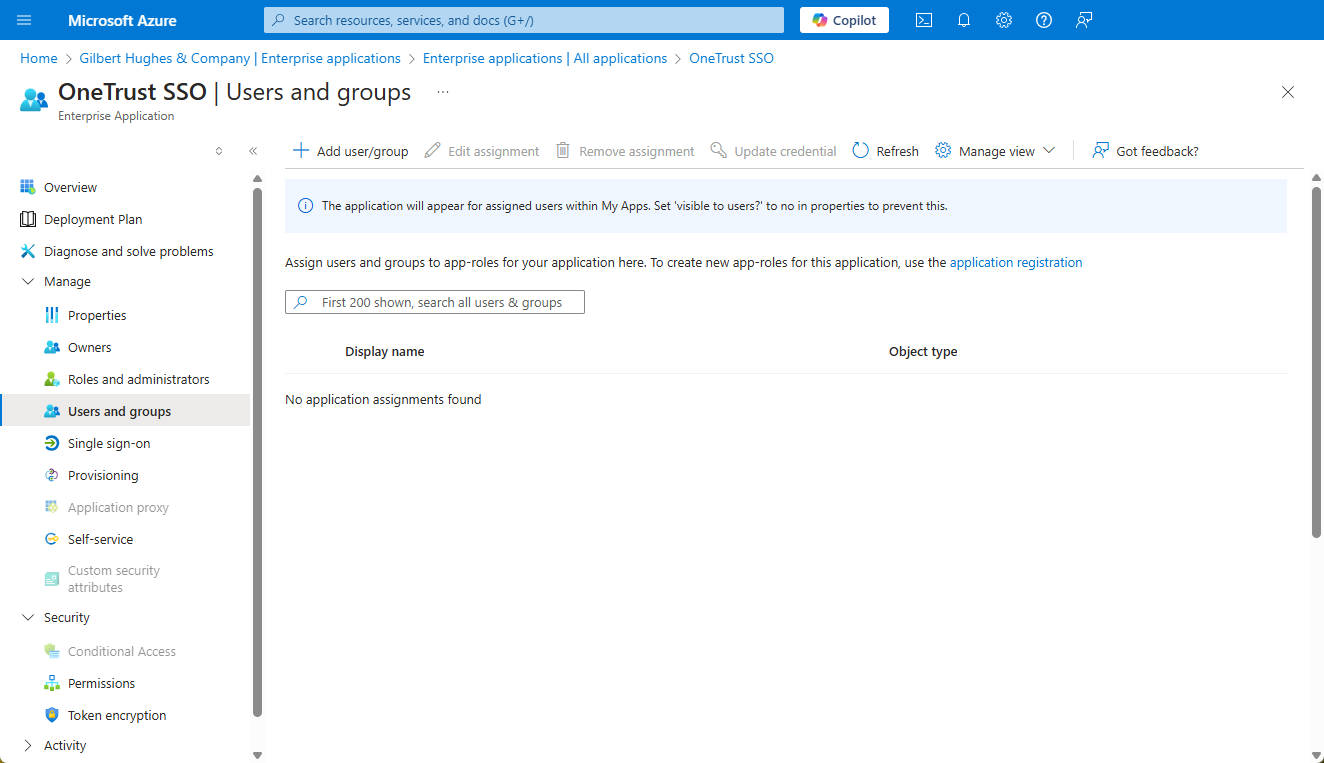Open the ellipsis menu beside the page title

pos(442,91)
